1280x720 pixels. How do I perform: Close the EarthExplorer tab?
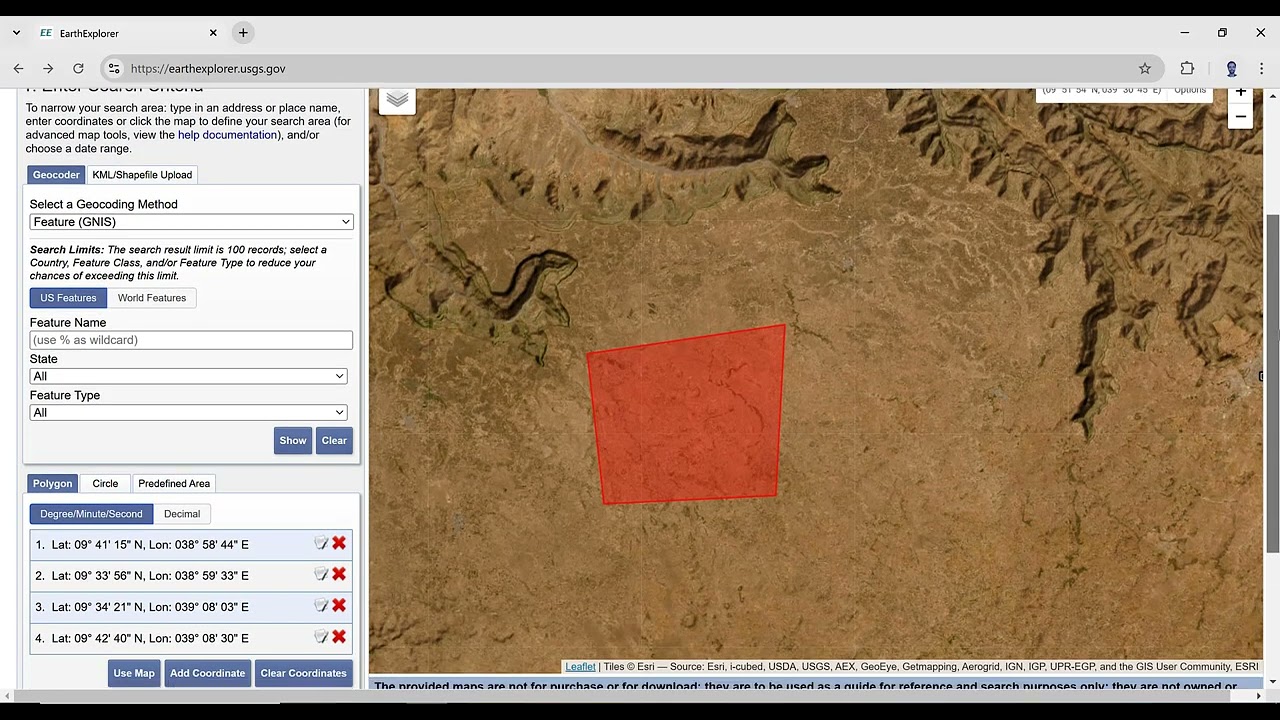213,33
